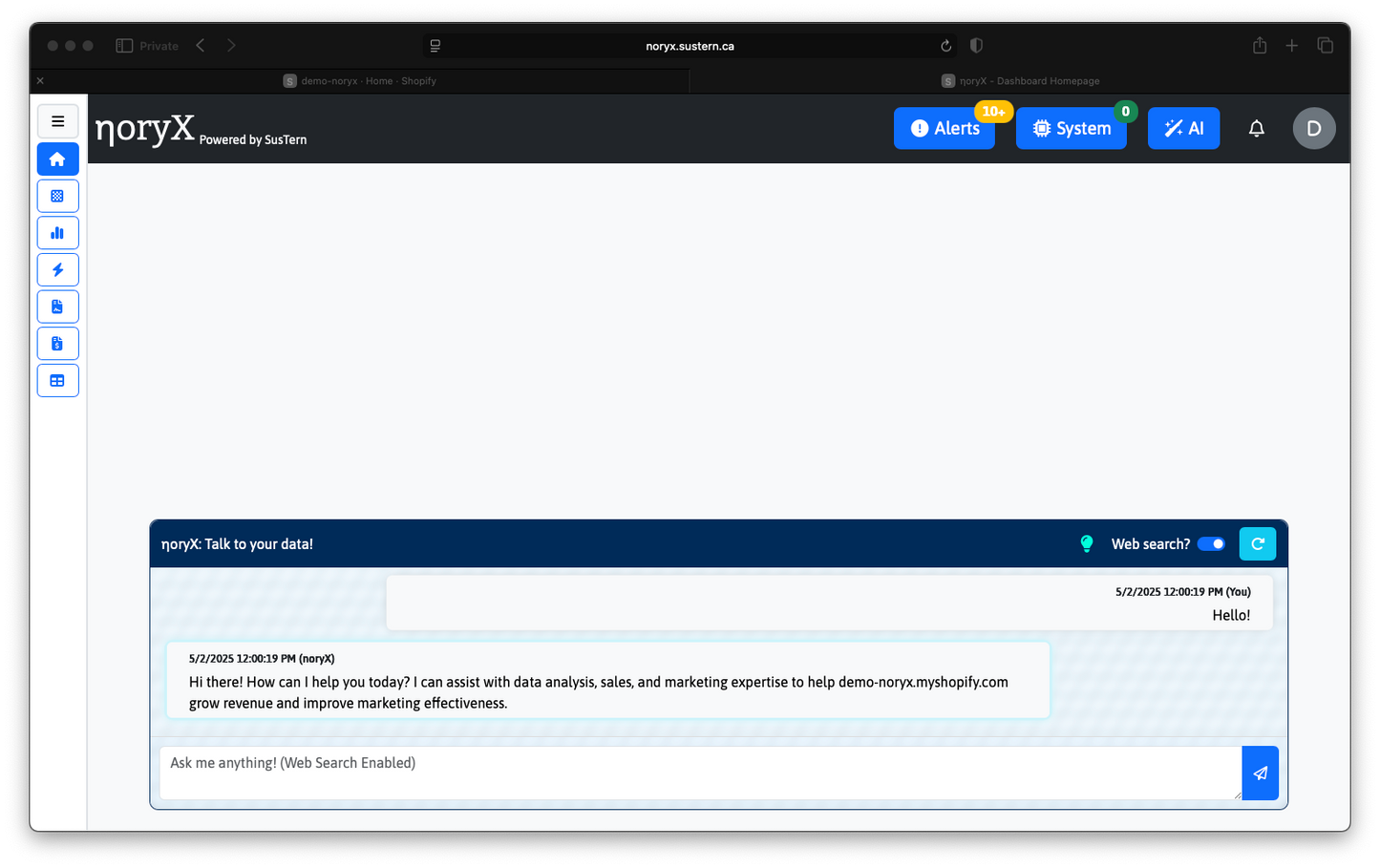Screen dimensions: 1380x868
Task: Click the 5/2/2025 12:00:19 PM (noryX) timestamp
Action: click(262, 659)
